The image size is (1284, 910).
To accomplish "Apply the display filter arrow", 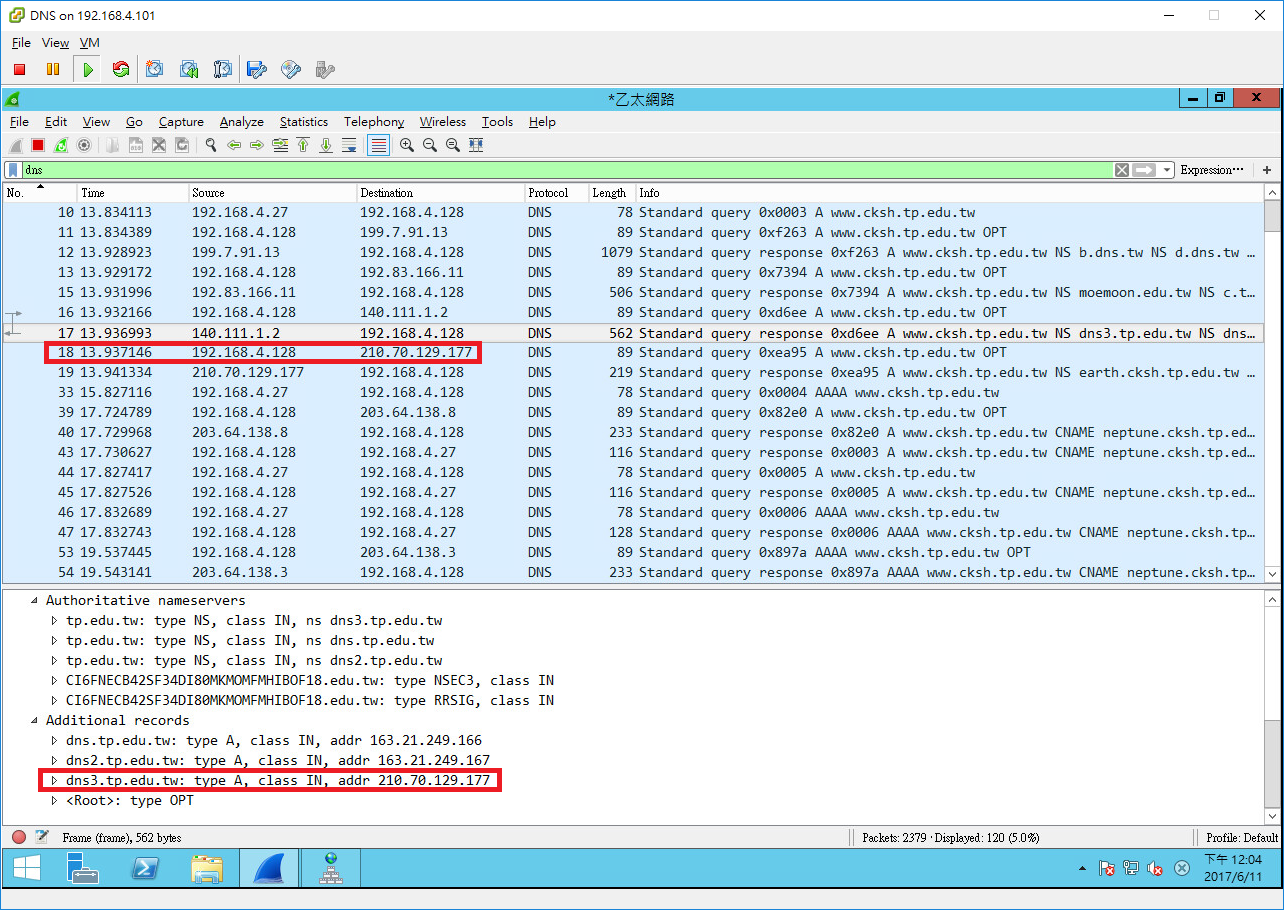I will [1145, 170].
